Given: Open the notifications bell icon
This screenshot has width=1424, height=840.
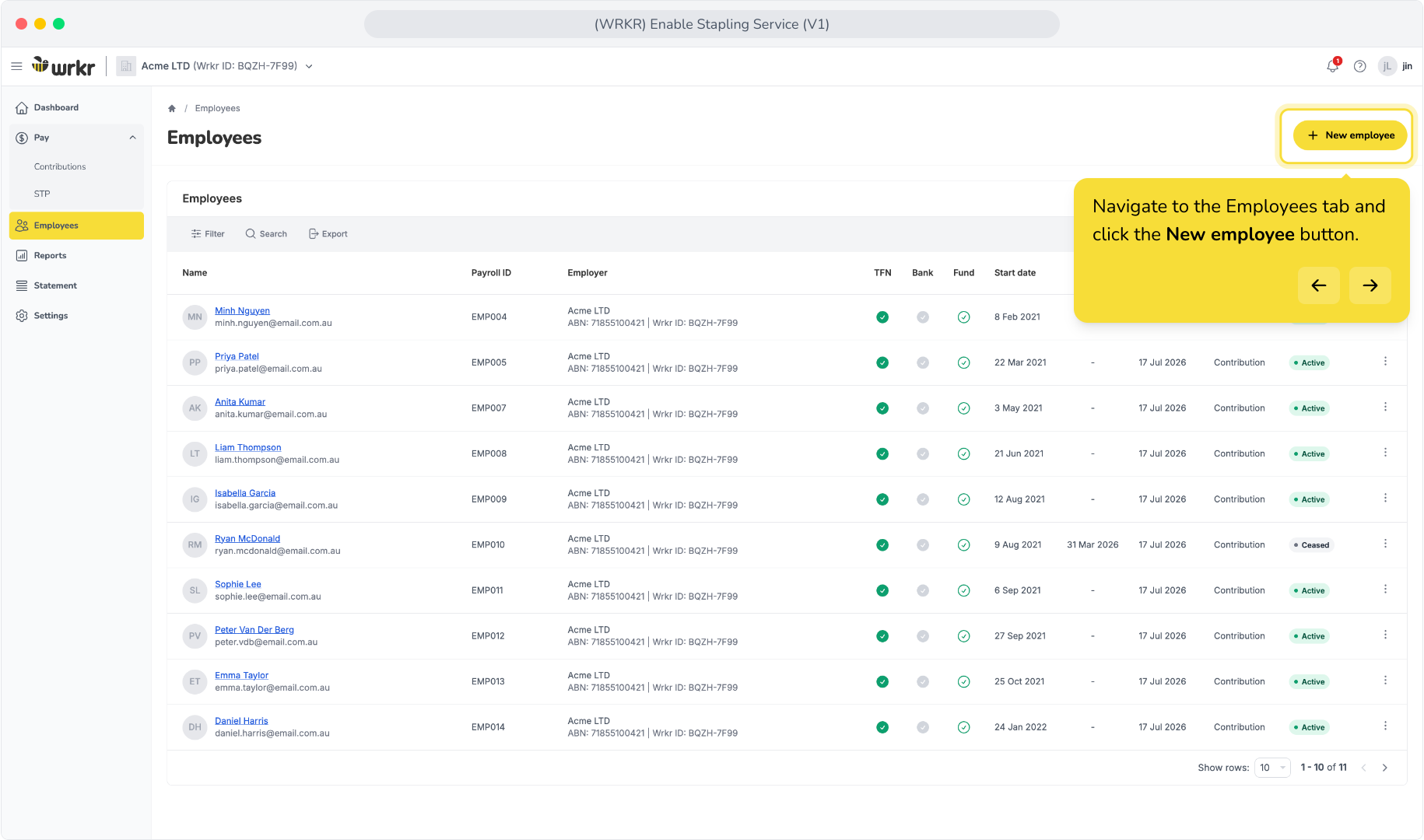Looking at the screenshot, I should (1333, 66).
